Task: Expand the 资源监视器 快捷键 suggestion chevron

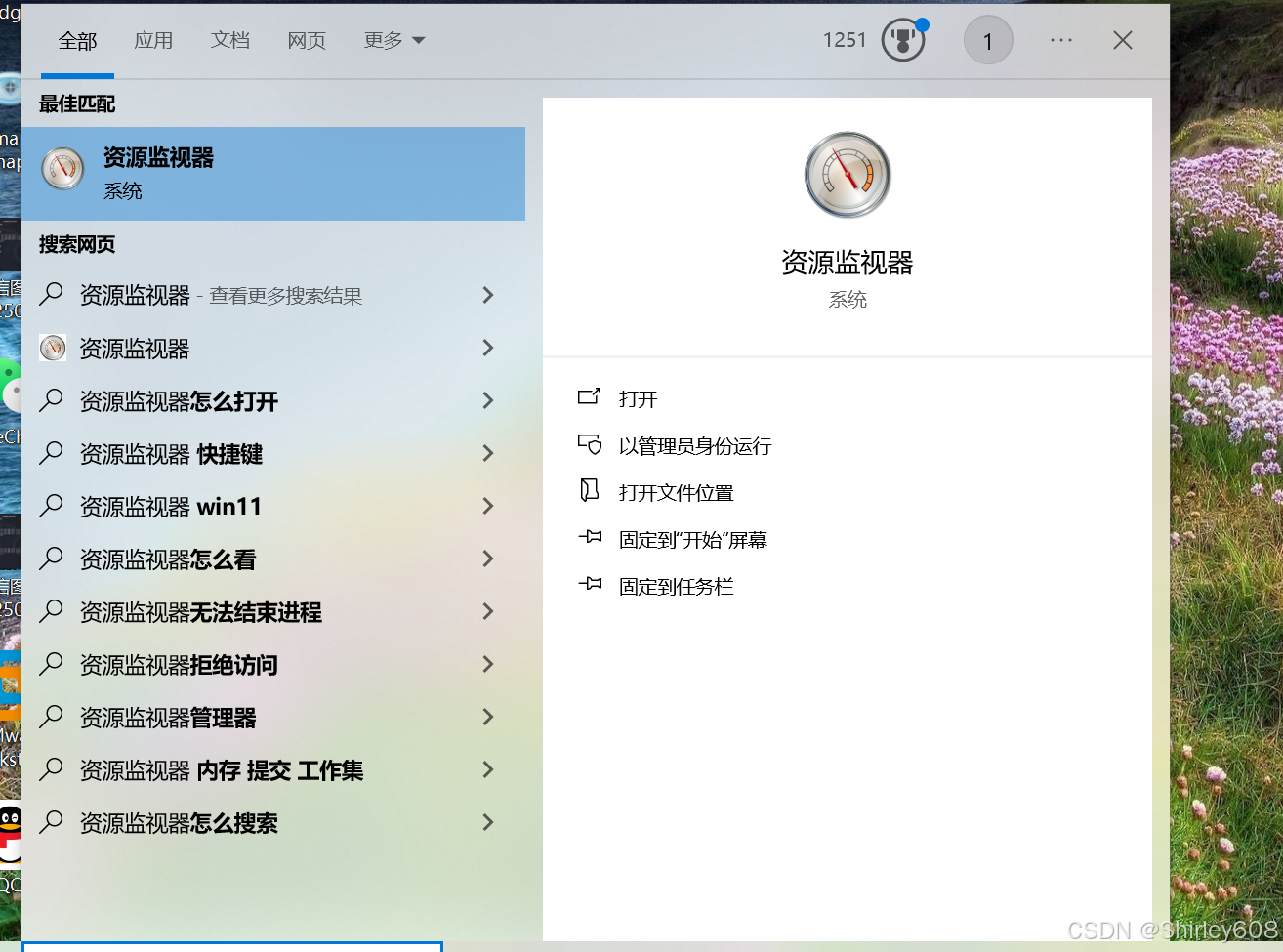Action: tap(487, 453)
